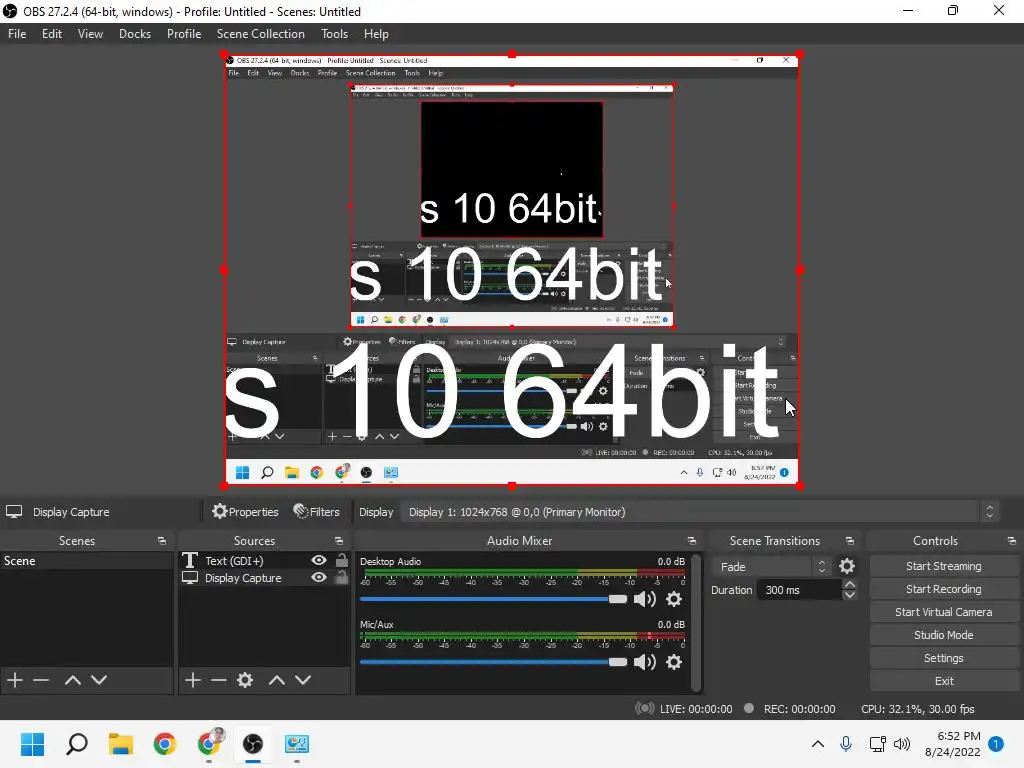Viewport: 1024px width, 768px height.
Task: Open the View menu
Action: [90, 34]
